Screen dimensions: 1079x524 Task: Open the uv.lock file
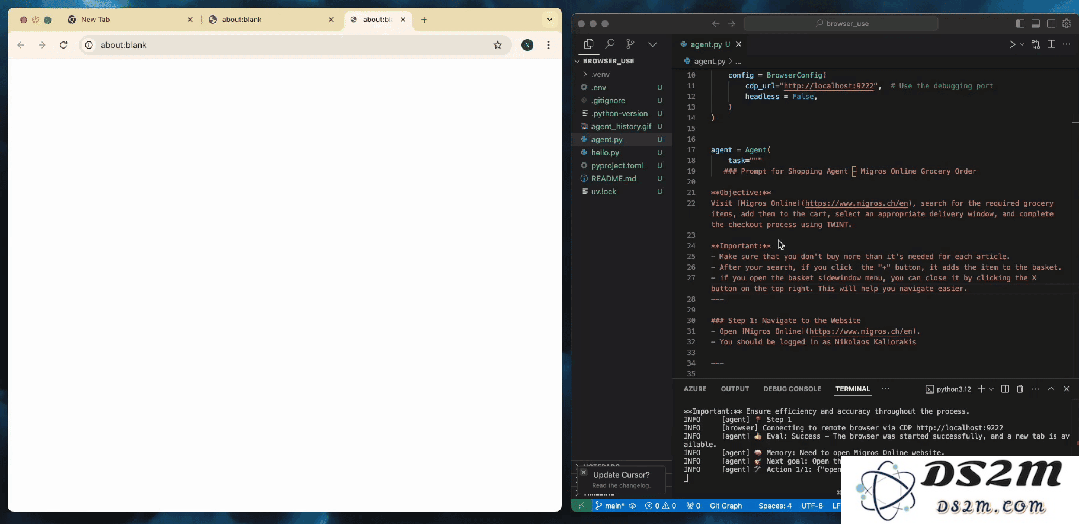coord(621,191)
